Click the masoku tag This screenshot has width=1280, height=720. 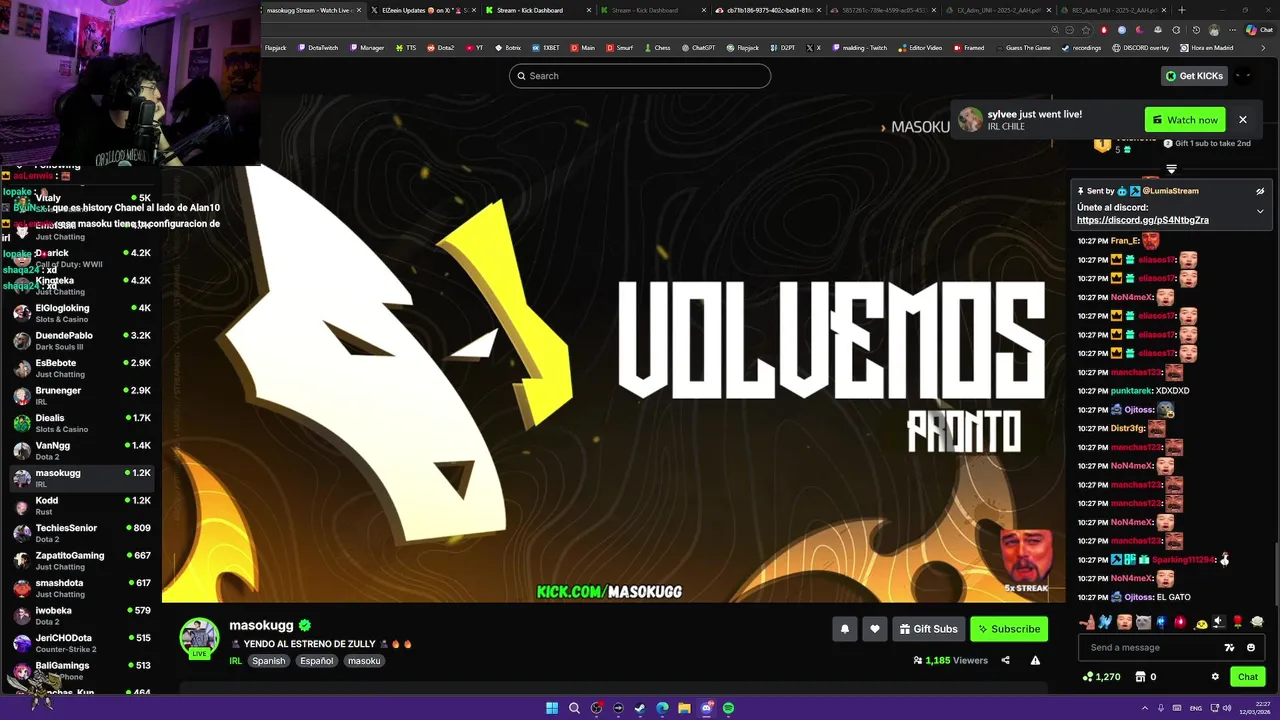coord(364,661)
